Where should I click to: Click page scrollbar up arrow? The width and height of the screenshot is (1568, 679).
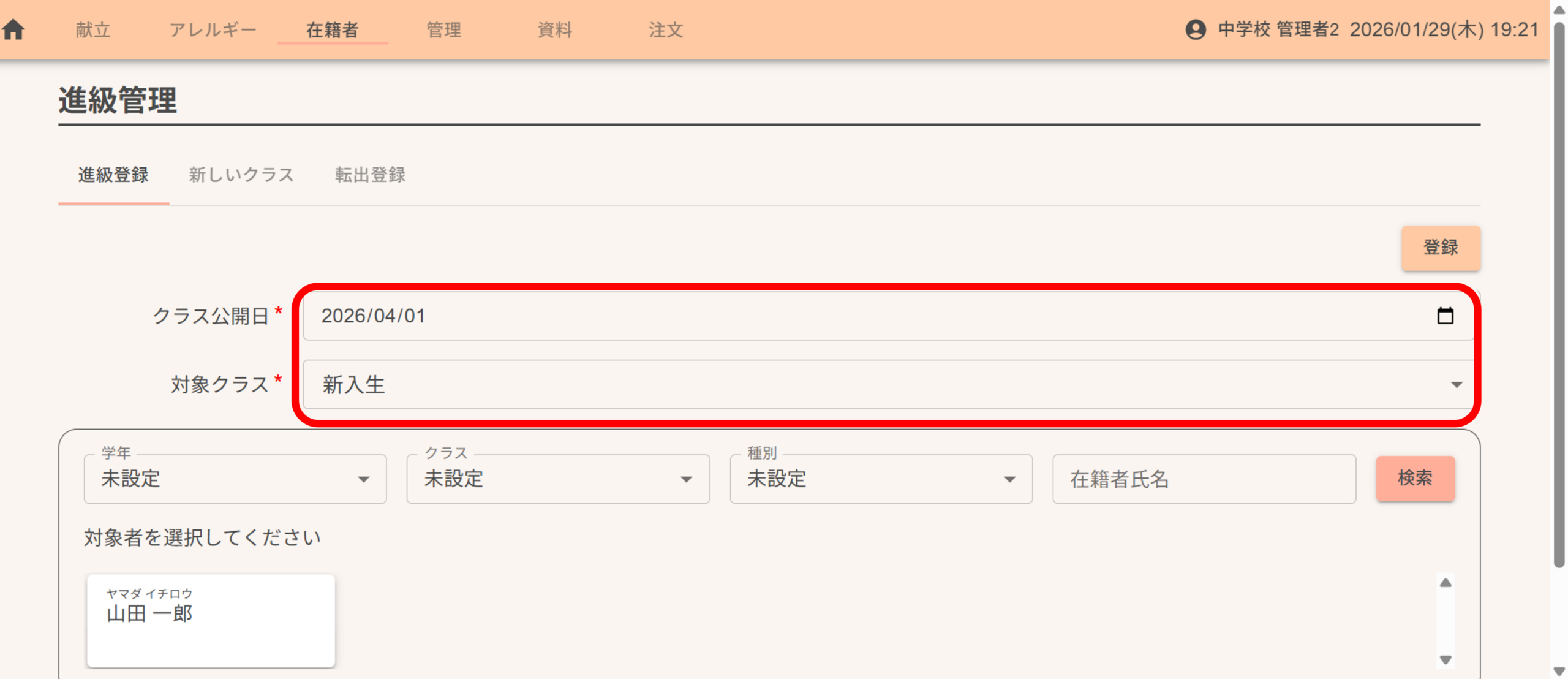tap(1559, 10)
